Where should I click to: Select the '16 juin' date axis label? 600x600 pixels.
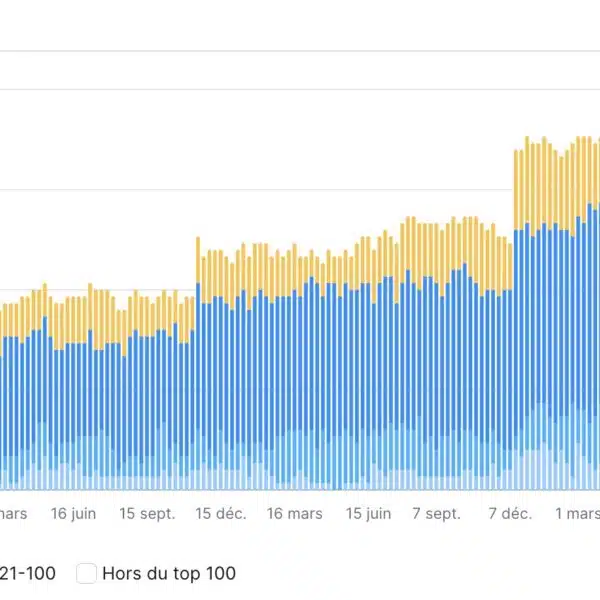pyautogui.click(x=72, y=513)
